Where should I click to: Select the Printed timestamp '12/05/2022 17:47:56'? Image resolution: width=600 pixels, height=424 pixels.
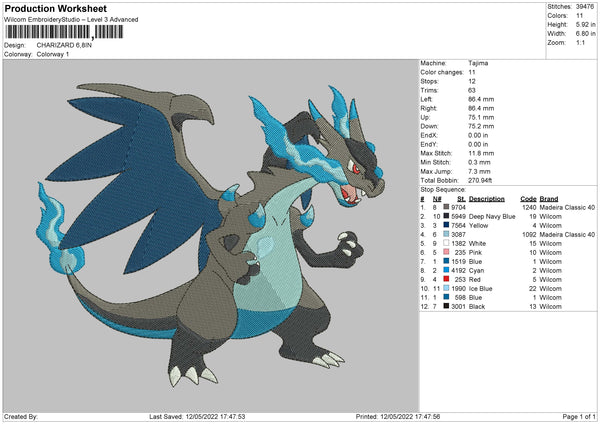[410, 417]
